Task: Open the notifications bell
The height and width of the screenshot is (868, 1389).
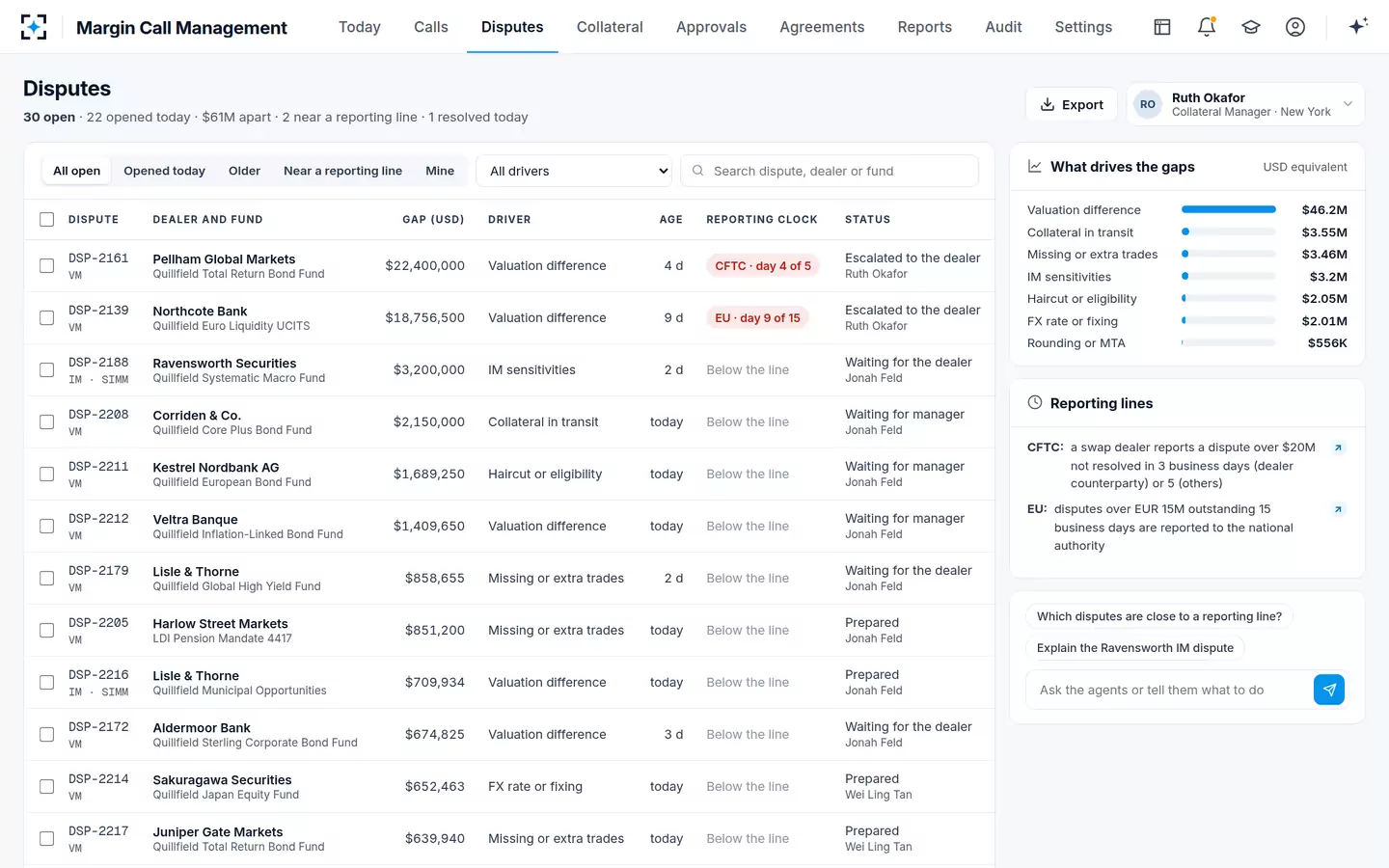Action: coord(1207,27)
